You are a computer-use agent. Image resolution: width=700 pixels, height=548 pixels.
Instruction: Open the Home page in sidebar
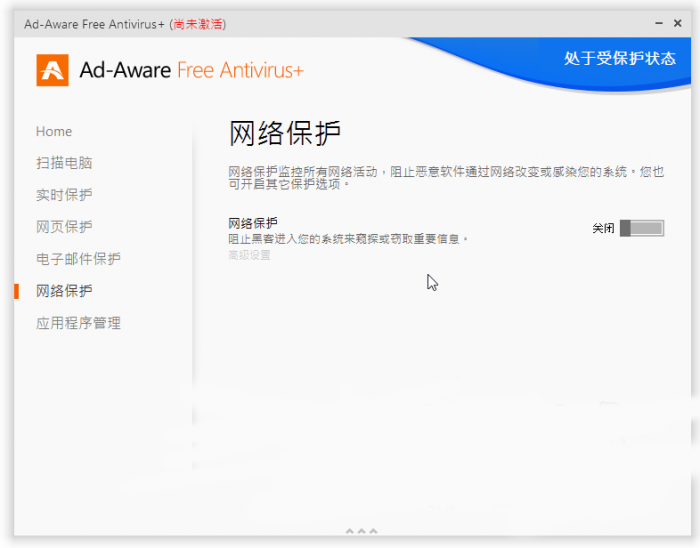[x=54, y=131]
